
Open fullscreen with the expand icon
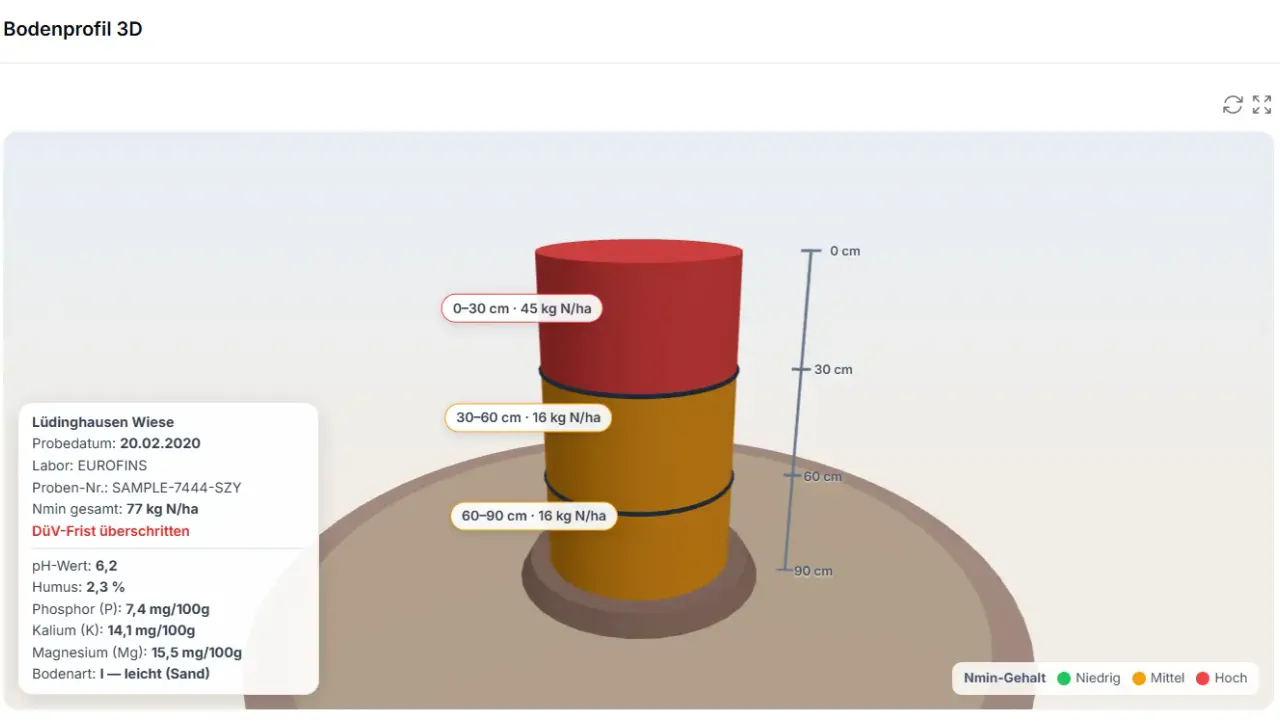click(x=1262, y=105)
